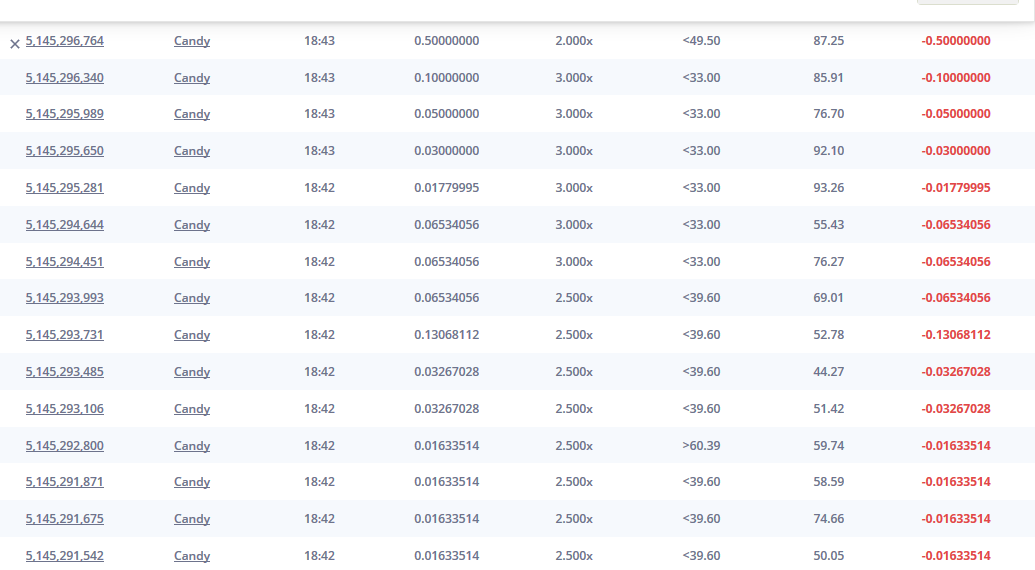Select bet amount 0.03000000
The width and height of the screenshot is (1035, 570).
447,151
